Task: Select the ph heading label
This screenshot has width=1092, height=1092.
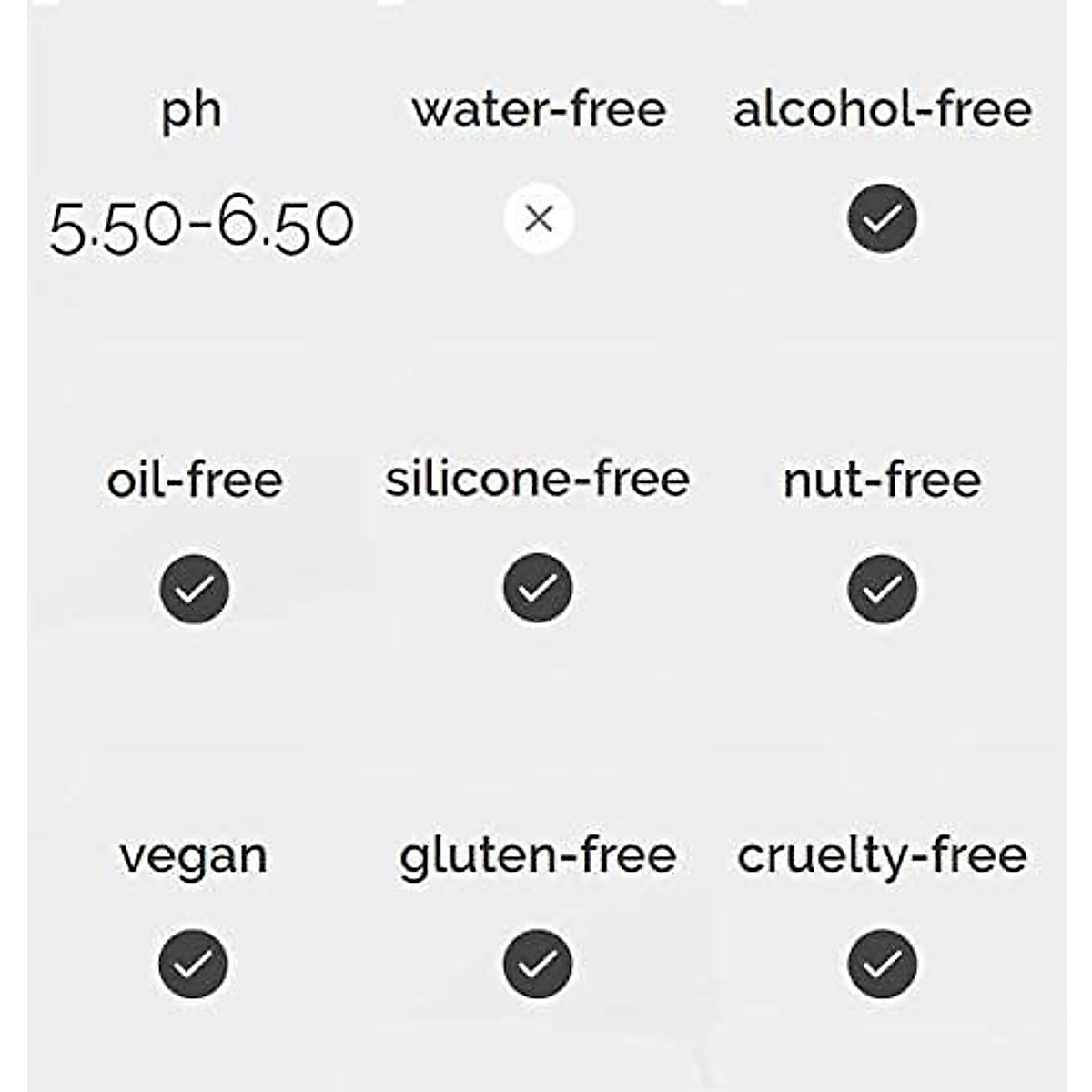Action: tap(191, 111)
